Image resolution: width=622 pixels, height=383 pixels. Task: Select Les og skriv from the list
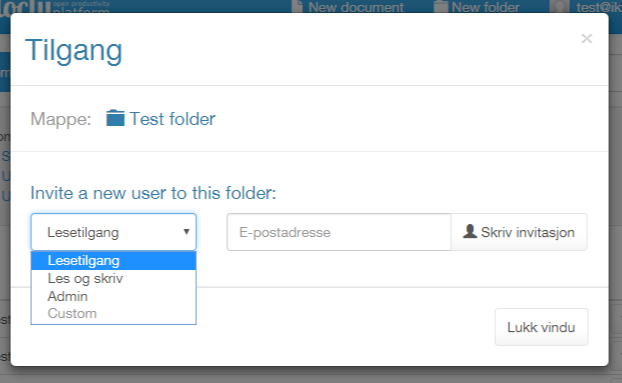pos(113,278)
